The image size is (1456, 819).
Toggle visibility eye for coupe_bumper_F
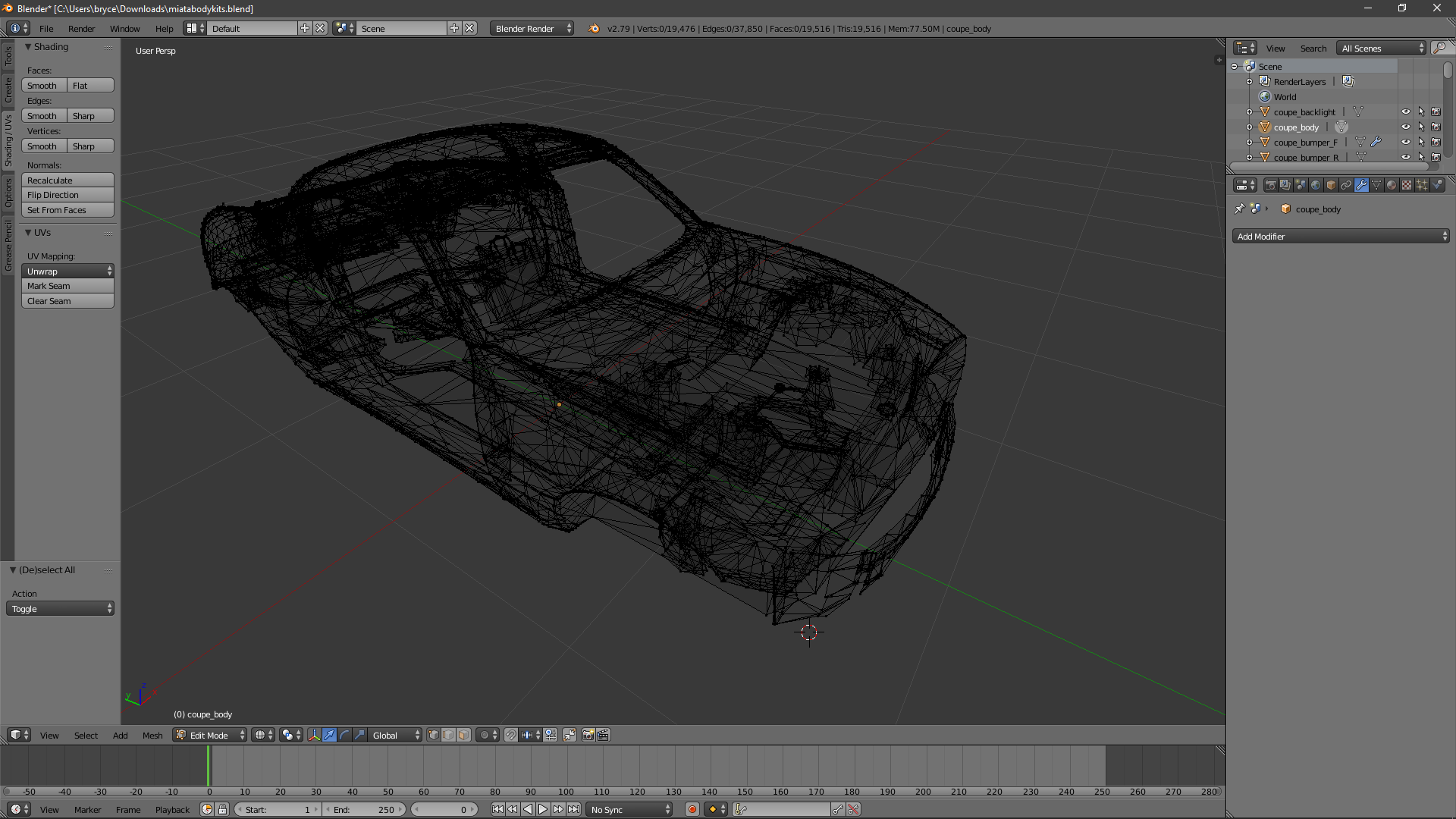pos(1405,142)
